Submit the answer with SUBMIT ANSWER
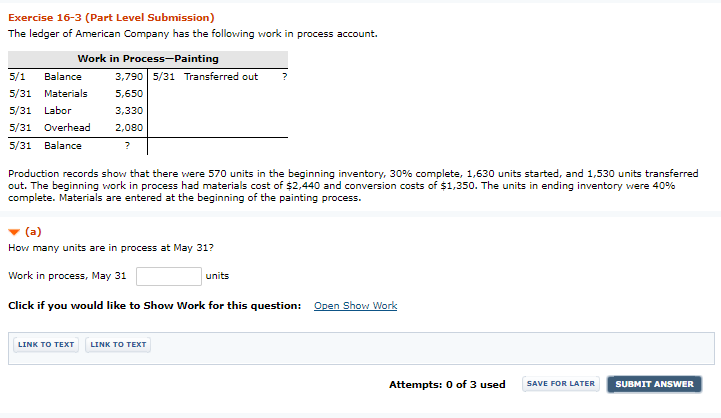 (x=654, y=384)
